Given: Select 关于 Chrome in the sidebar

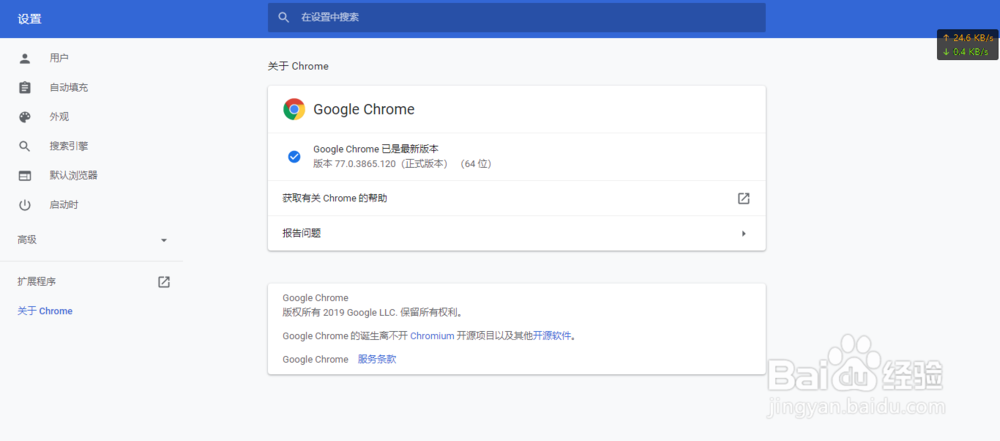Looking at the screenshot, I should tap(45, 311).
